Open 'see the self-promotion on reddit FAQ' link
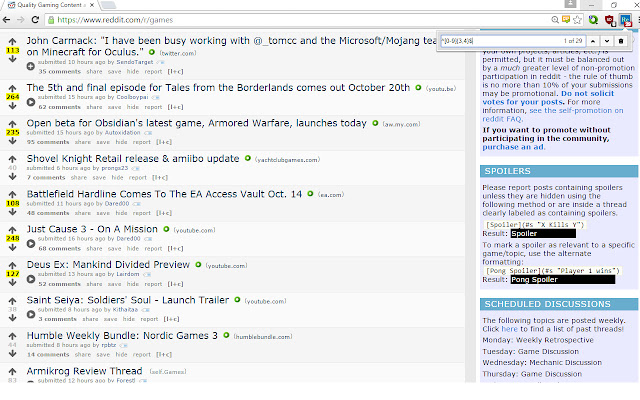This screenshot has width=640, height=400. [553, 115]
